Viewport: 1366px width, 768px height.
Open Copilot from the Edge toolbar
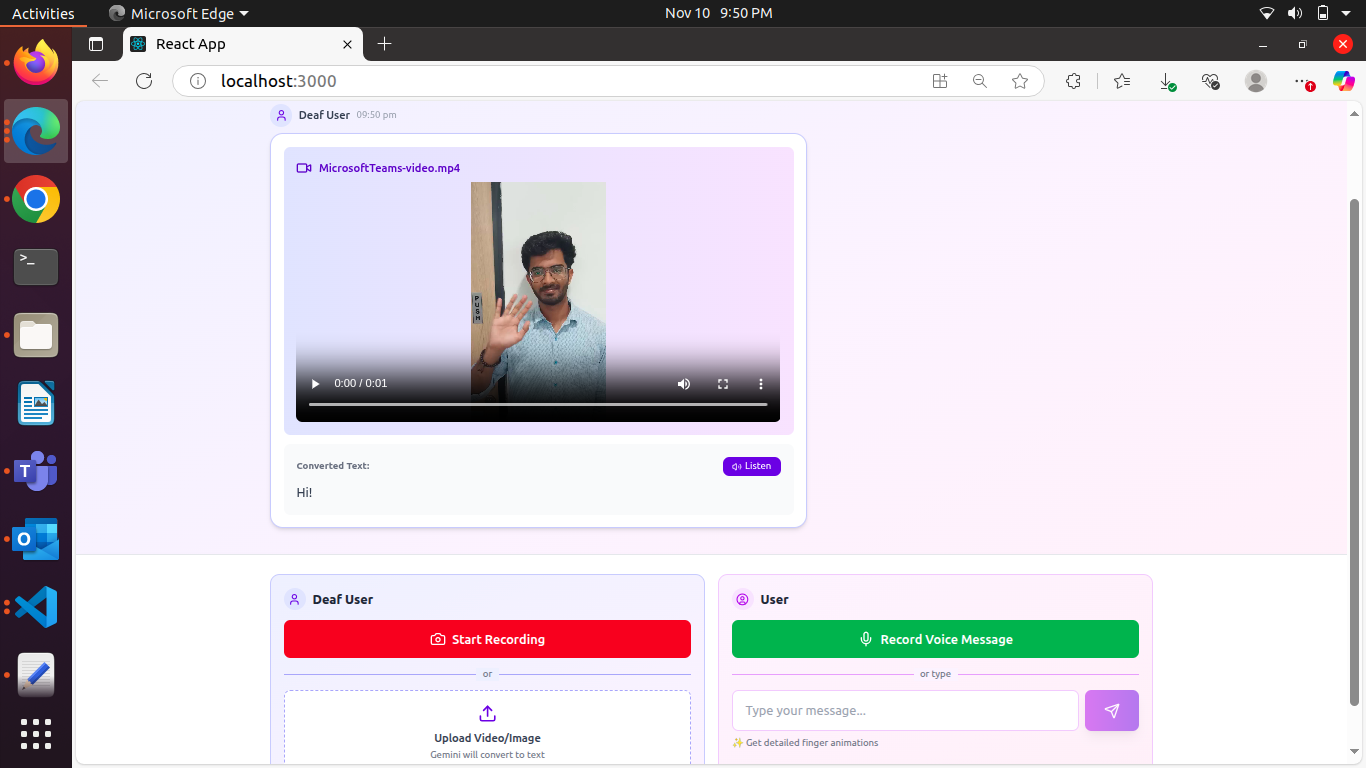click(1344, 81)
